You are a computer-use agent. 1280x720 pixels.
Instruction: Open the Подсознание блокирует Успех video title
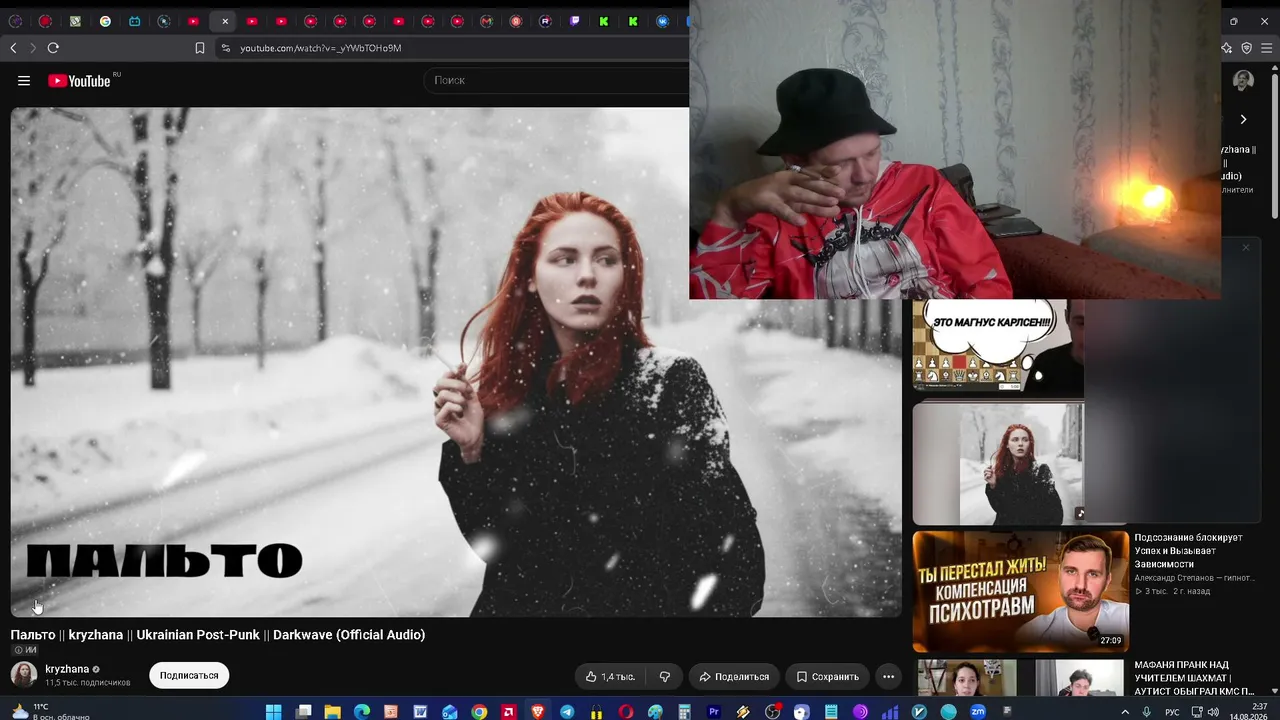(x=1189, y=551)
